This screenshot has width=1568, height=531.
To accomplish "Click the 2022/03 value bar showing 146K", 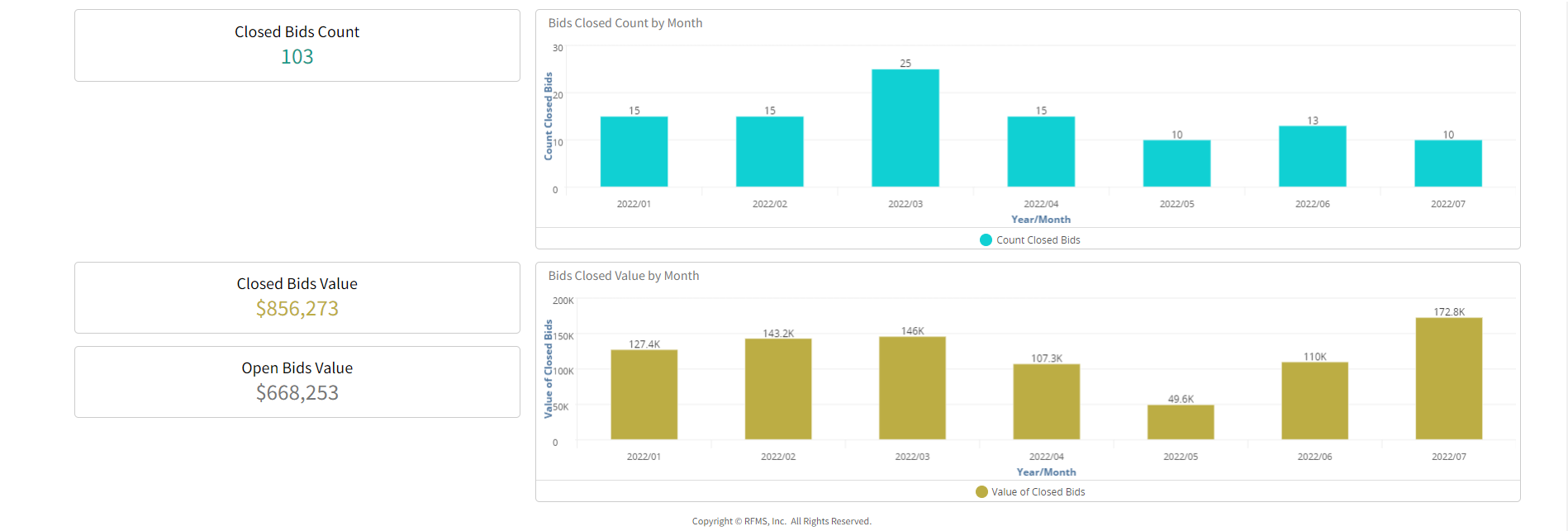I will click(912, 388).
